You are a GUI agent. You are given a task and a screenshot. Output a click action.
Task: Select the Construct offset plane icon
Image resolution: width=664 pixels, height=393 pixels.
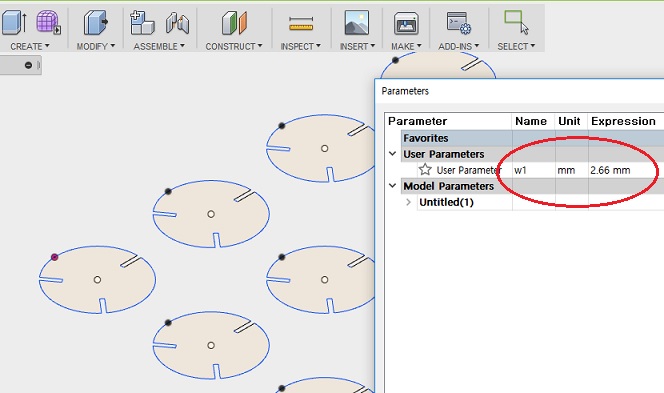pos(234,22)
